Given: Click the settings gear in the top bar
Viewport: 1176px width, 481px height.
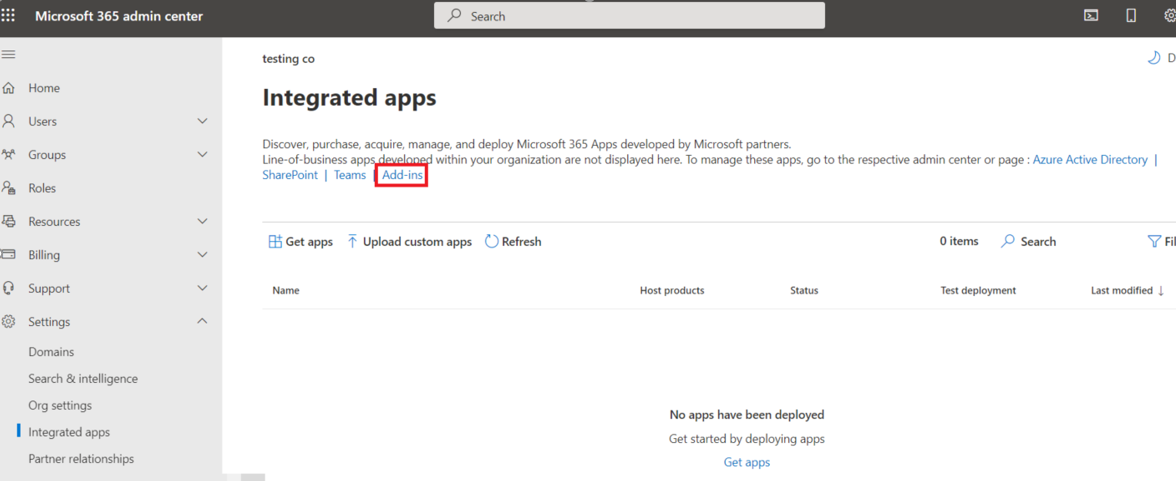Looking at the screenshot, I should pyautogui.click(x=1169, y=16).
